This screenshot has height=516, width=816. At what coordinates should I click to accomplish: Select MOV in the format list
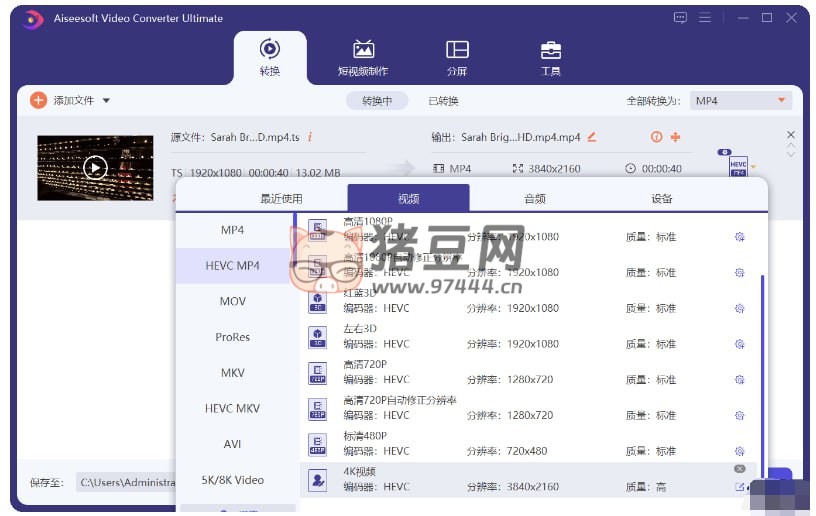pos(233,301)
